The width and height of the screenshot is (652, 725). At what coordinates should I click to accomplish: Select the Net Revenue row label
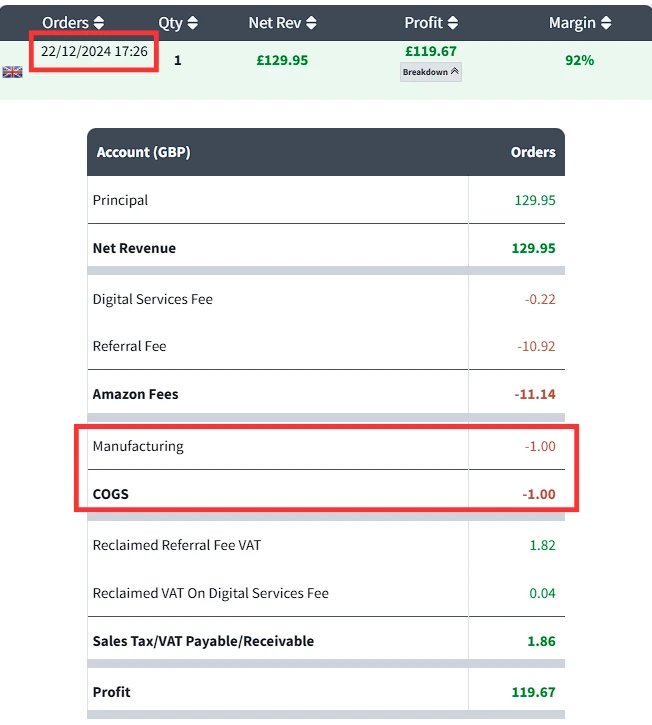click(x=134, y=248)
